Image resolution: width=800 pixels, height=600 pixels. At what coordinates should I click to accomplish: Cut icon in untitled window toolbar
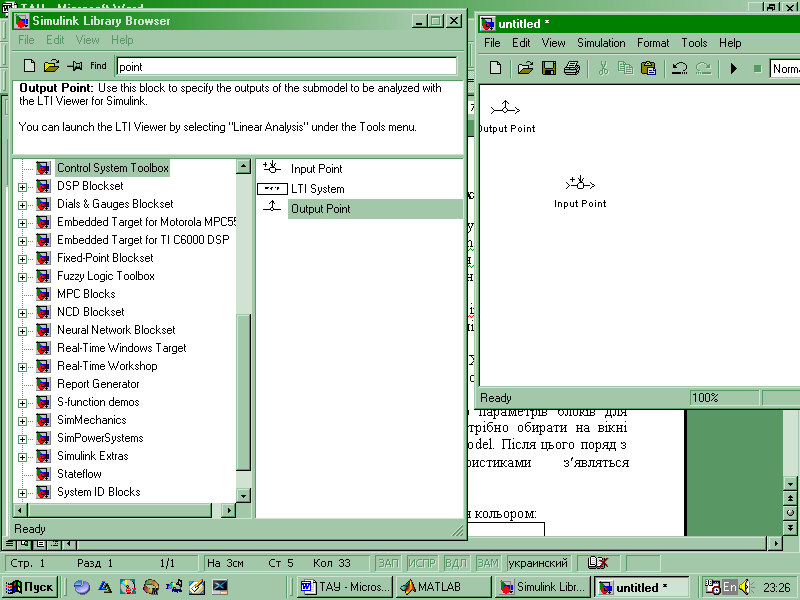[x=604, y=68]
